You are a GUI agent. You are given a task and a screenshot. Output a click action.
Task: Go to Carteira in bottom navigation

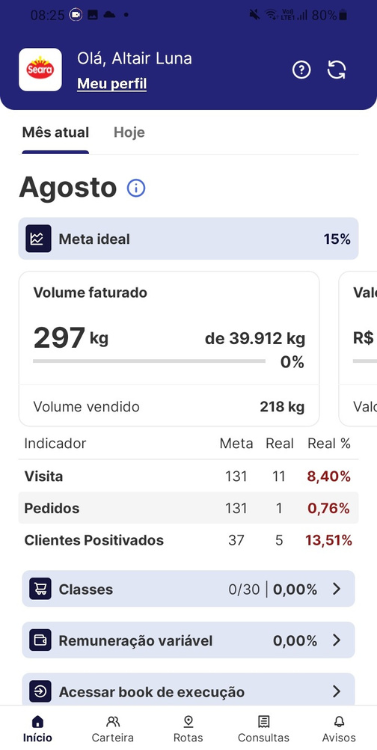pyautogui.click(x=113, y=729)
